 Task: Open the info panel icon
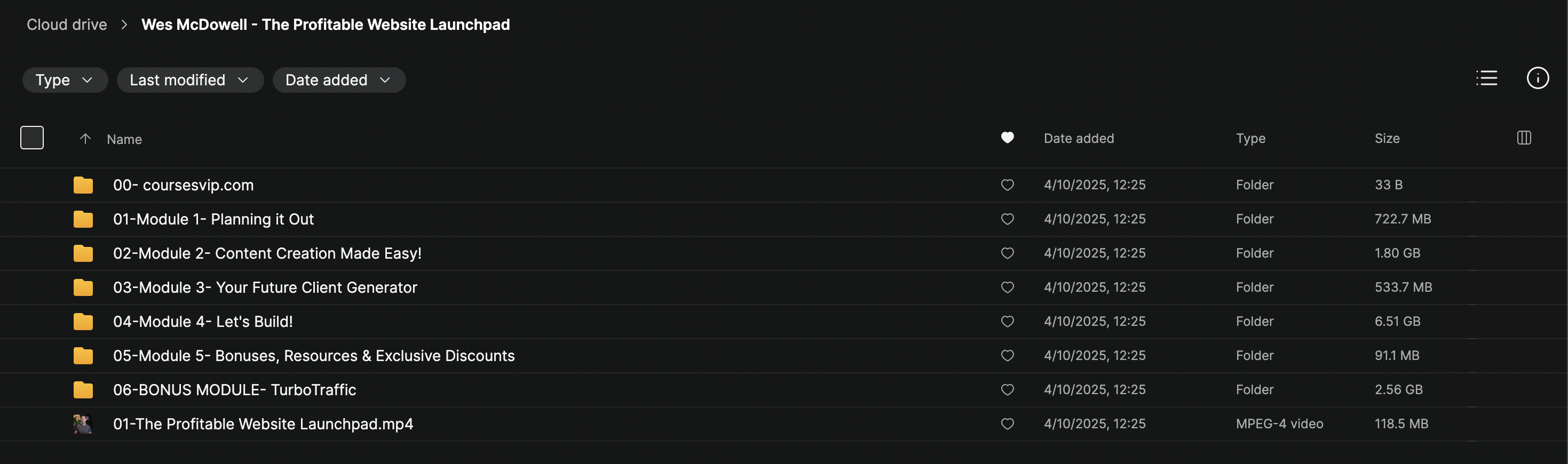(x=1537, y=78)
